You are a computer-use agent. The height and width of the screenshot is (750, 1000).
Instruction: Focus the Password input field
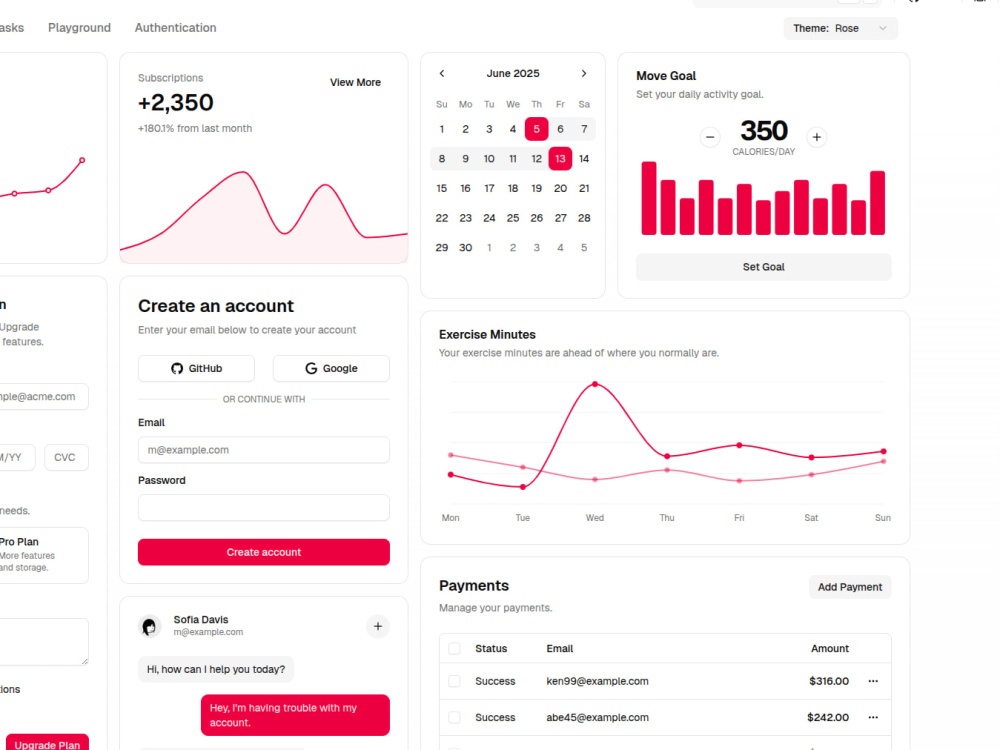(264, 508)
